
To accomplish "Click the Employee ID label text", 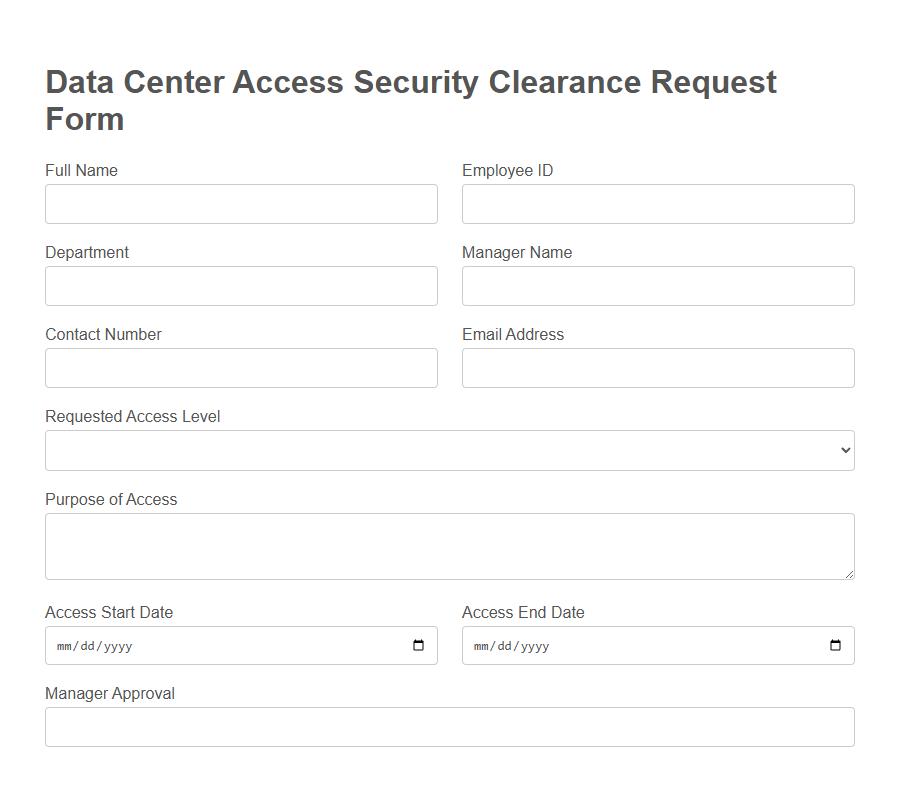I will (507, 170).
